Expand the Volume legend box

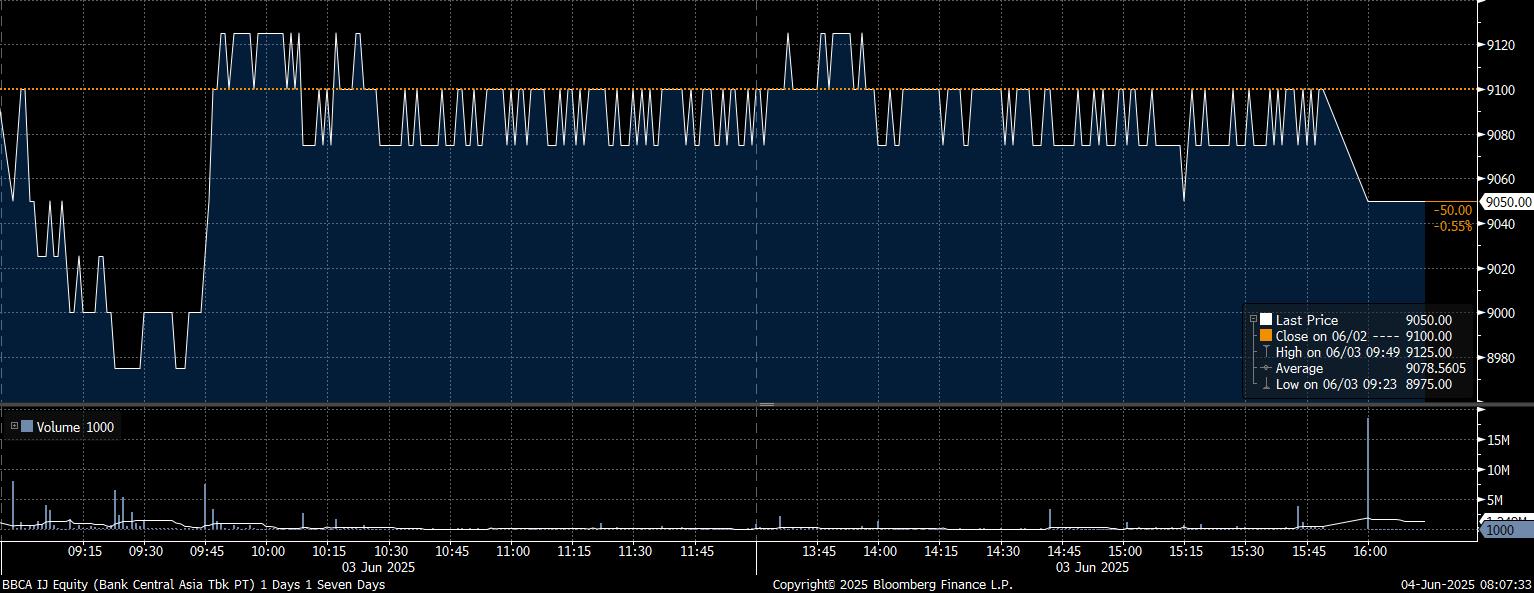coord(13,427)
